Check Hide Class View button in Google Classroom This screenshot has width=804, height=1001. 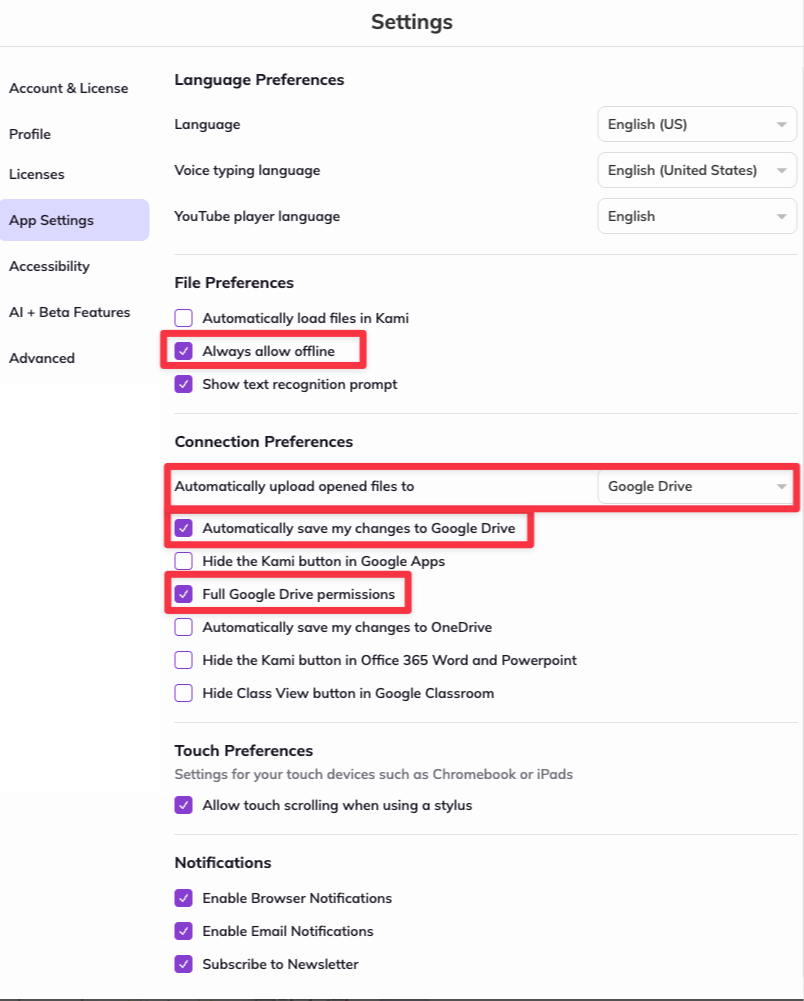point(183,693)
